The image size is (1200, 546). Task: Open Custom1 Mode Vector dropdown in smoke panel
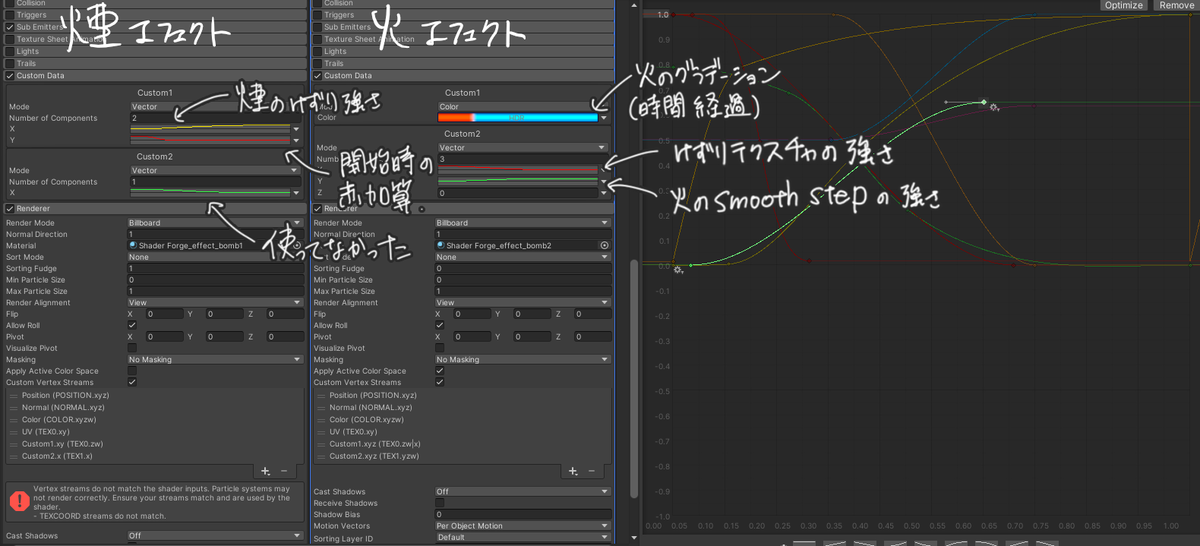click(215, 106)
